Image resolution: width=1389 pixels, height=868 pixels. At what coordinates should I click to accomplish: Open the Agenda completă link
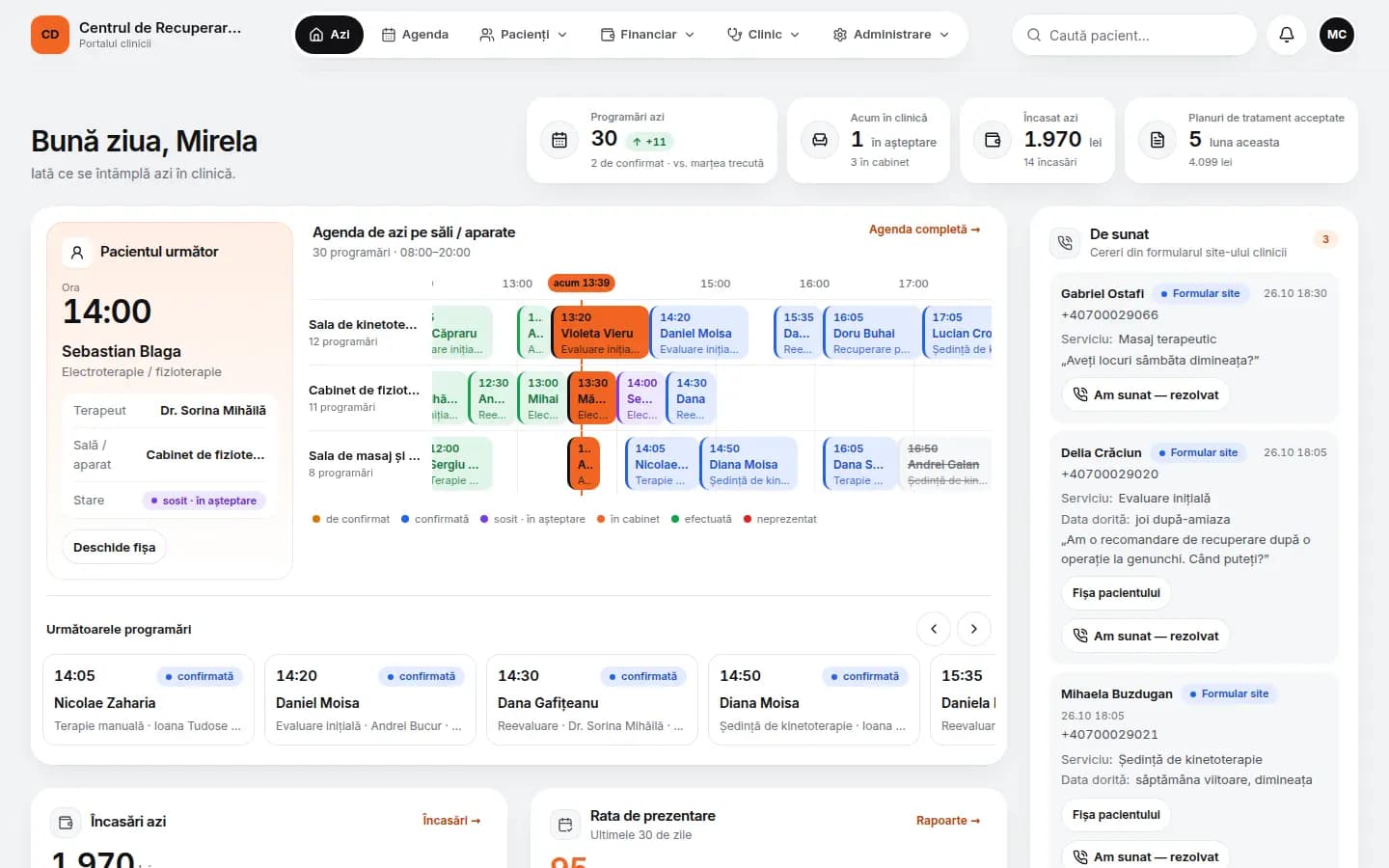coord(924,230)
